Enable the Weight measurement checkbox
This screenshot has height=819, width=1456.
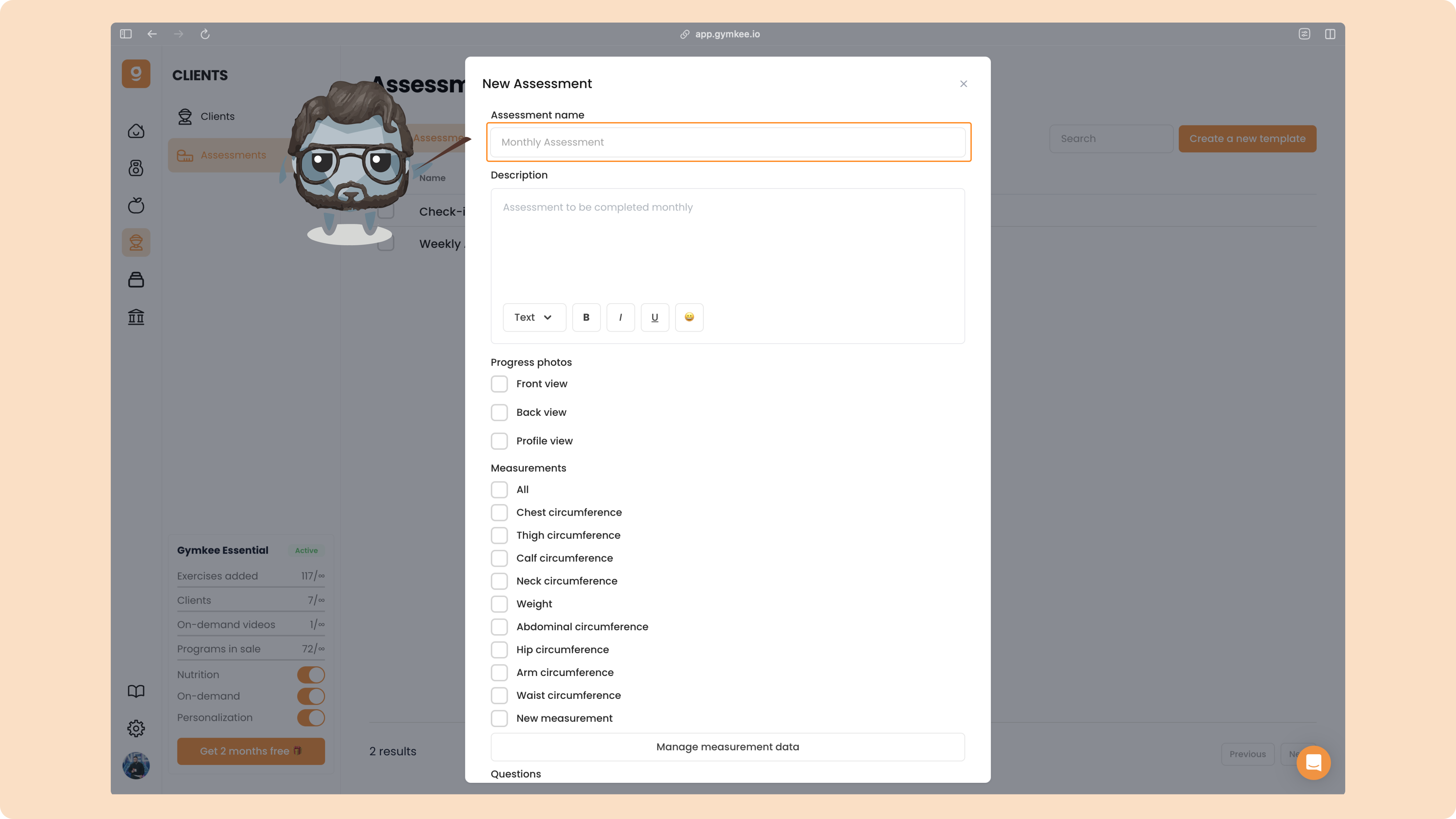pyautogui.click(x=499, y=604)
